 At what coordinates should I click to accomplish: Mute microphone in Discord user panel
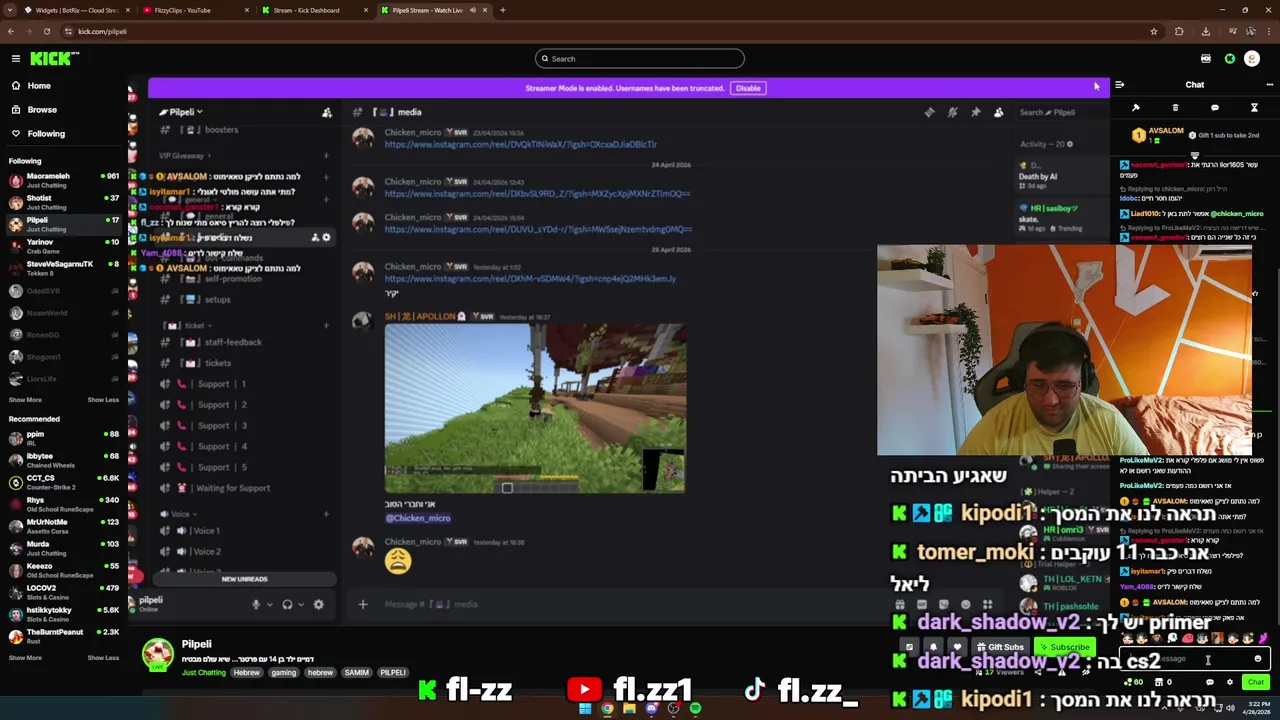tap(256, 604)
